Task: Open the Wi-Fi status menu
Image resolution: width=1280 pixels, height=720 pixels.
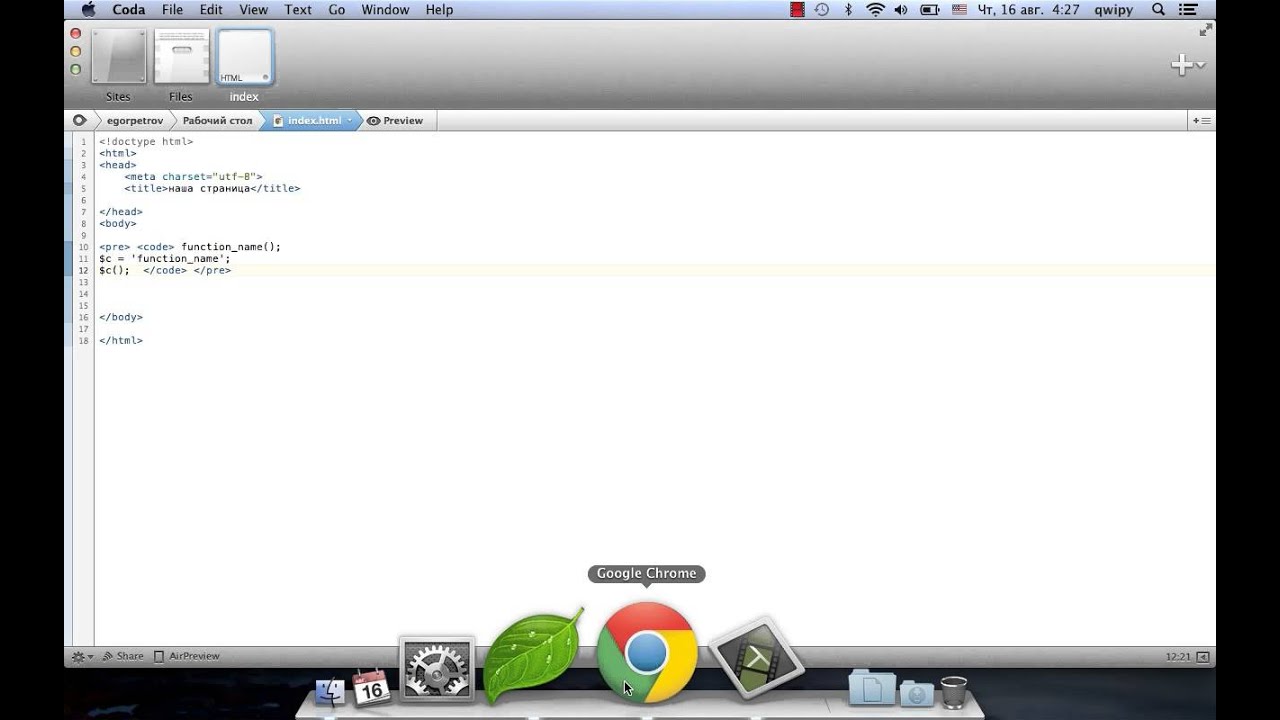Action: 876,9
